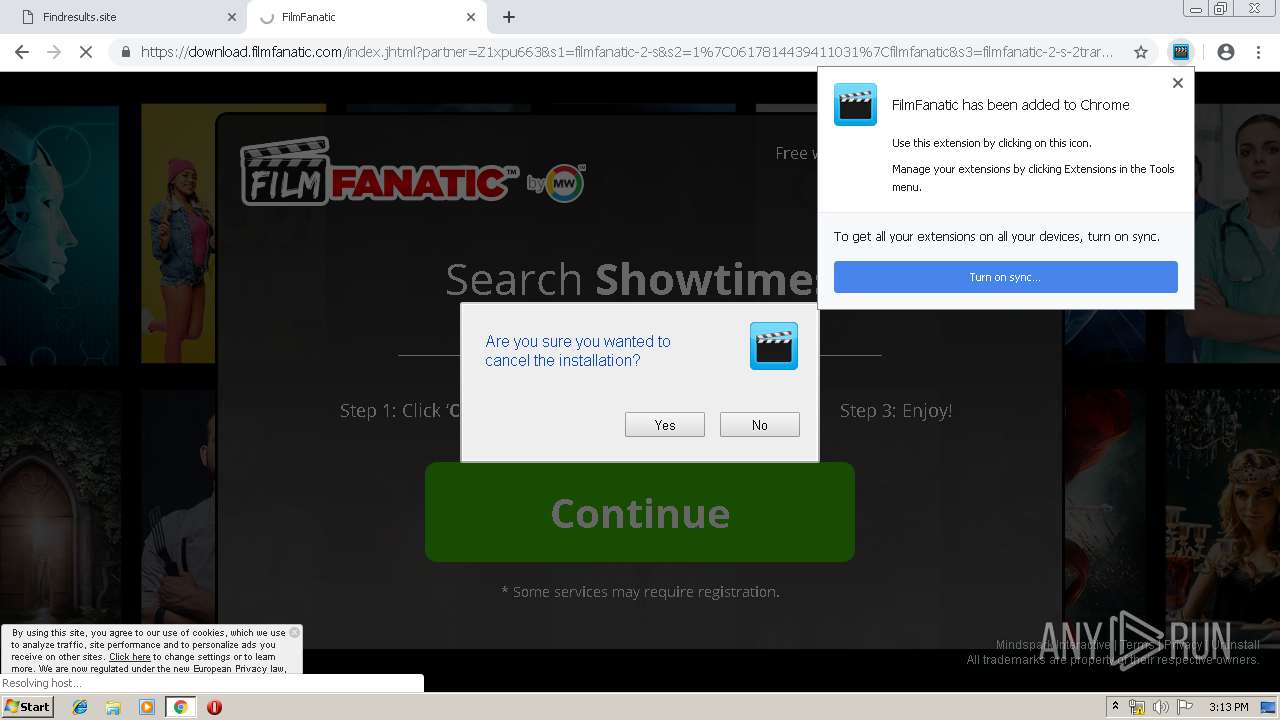Screen dimensions: 1280x720
Task: Open the media player taskbar icon
Action: point(147,707)
